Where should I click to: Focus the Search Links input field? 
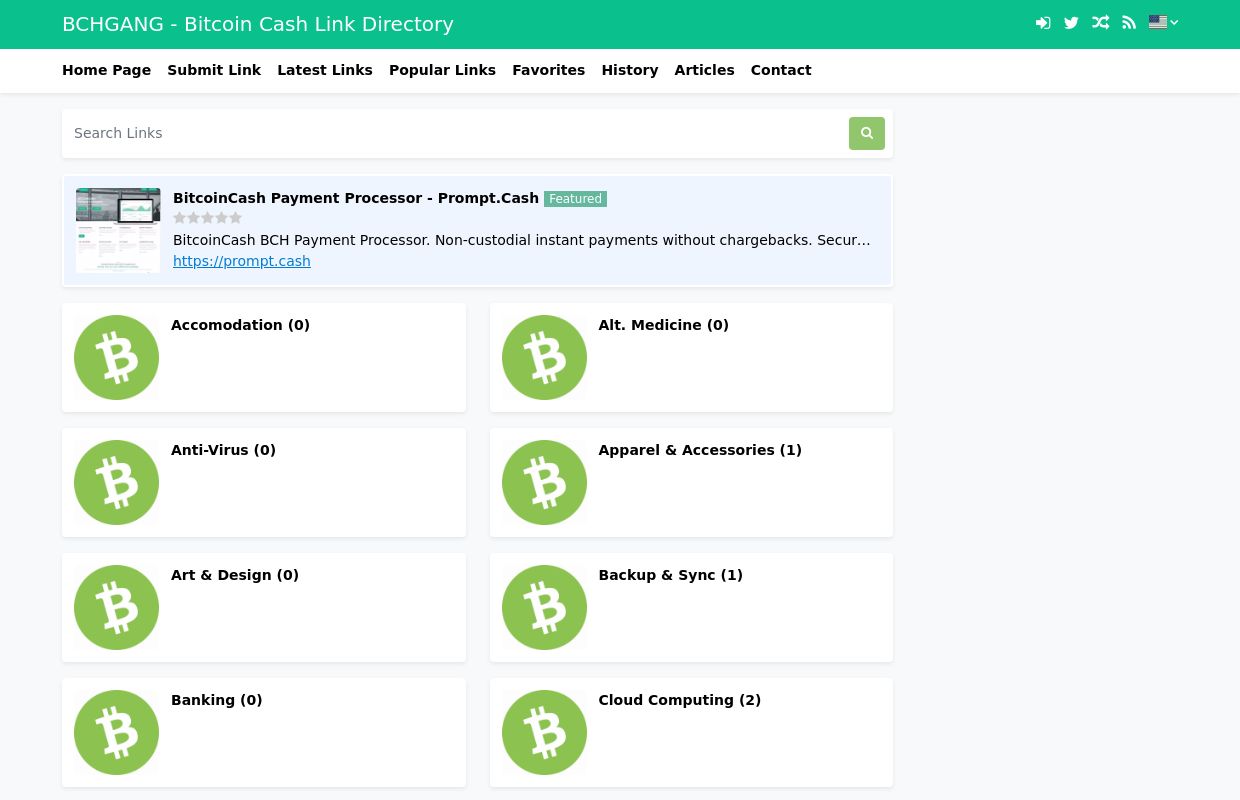[455, 133]
